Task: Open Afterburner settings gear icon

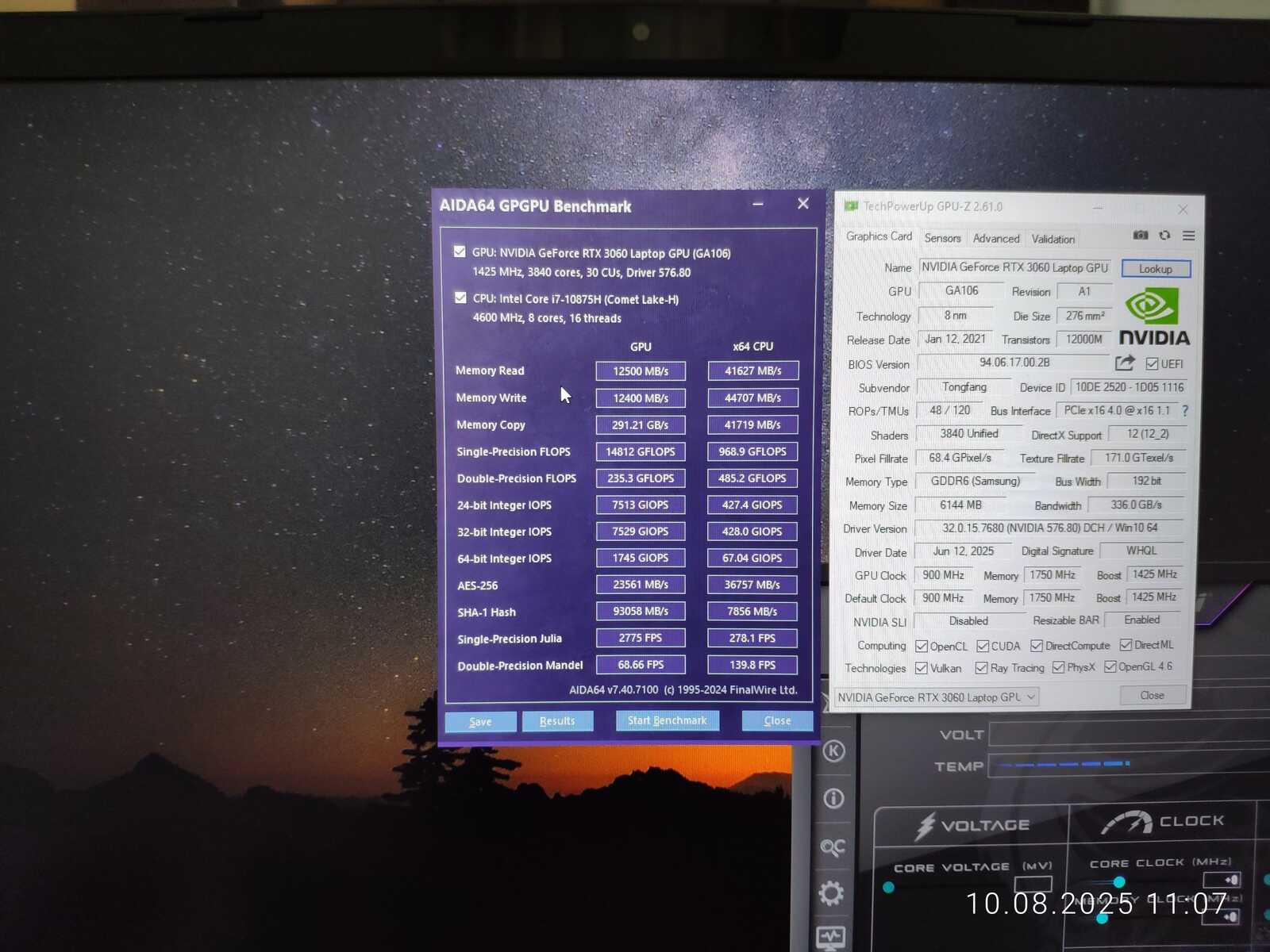Action: (832, 893)
